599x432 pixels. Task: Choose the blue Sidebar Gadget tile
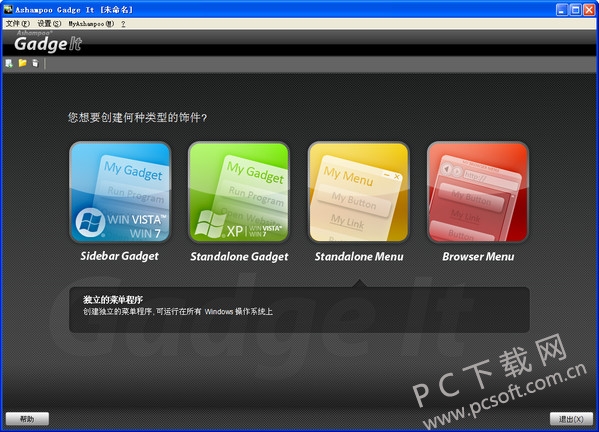(120, 192)
